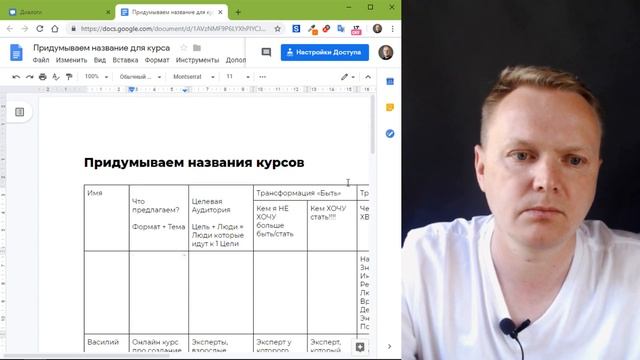Click the Формат + Тема text

point(158,227)
